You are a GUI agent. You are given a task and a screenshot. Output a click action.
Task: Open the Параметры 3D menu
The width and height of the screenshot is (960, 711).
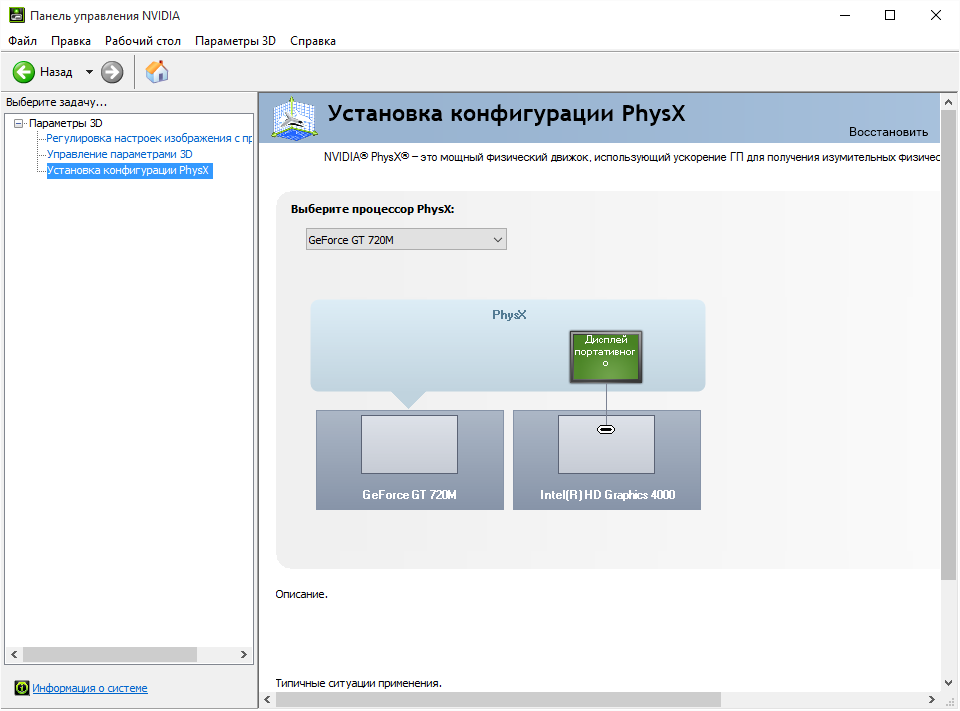pos(235,41)
